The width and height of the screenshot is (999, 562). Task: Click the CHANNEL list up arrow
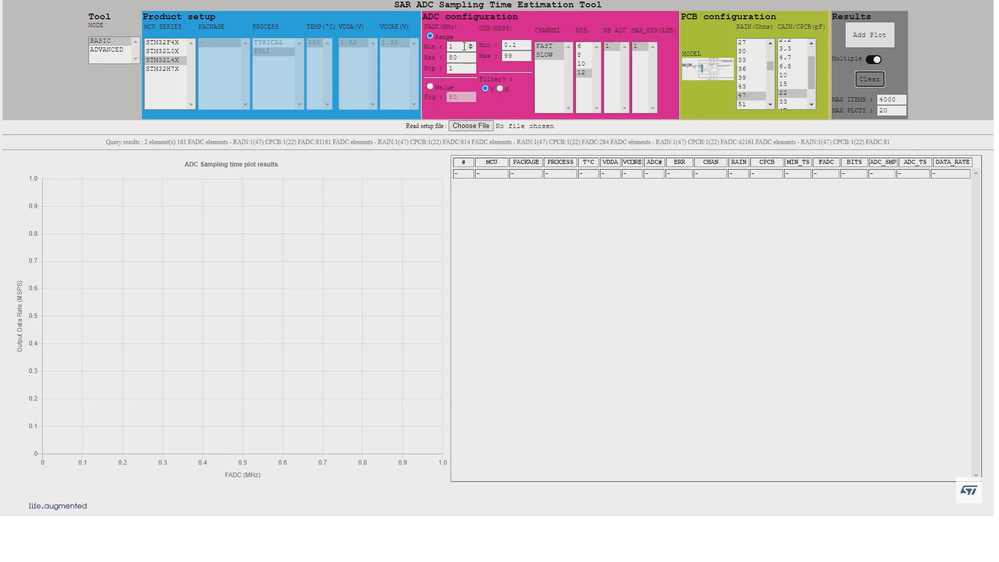point(568,47)
